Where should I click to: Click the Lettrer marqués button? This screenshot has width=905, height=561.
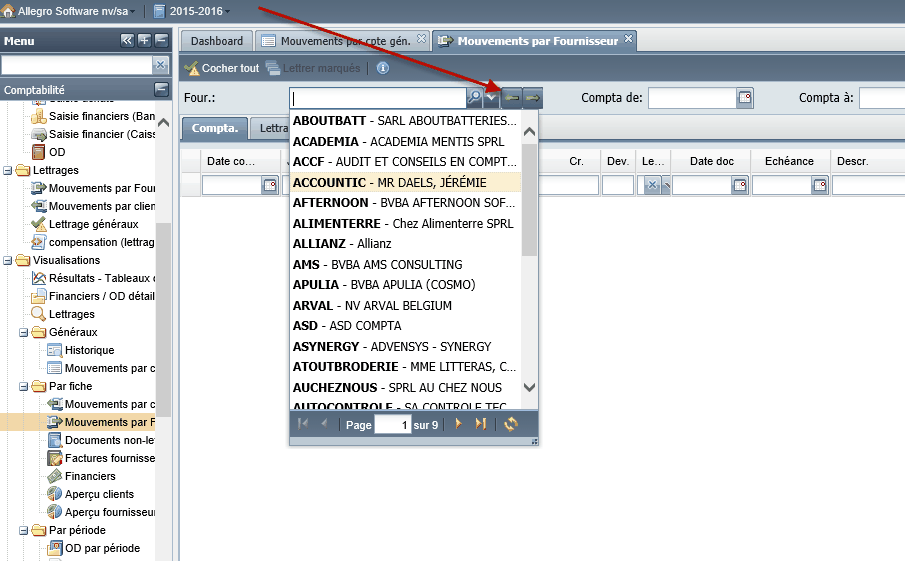tap(313, 68)
